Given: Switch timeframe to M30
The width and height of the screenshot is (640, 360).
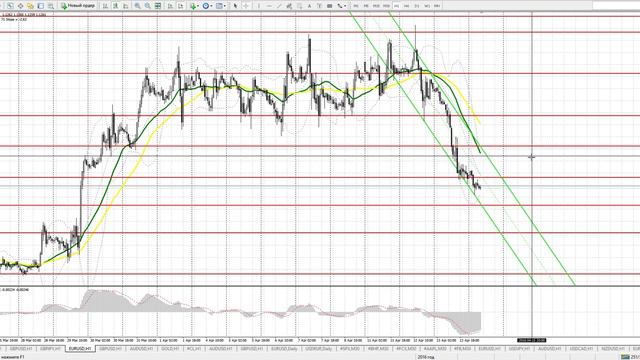Looking at the screenshot, I should tap(387, 6).
